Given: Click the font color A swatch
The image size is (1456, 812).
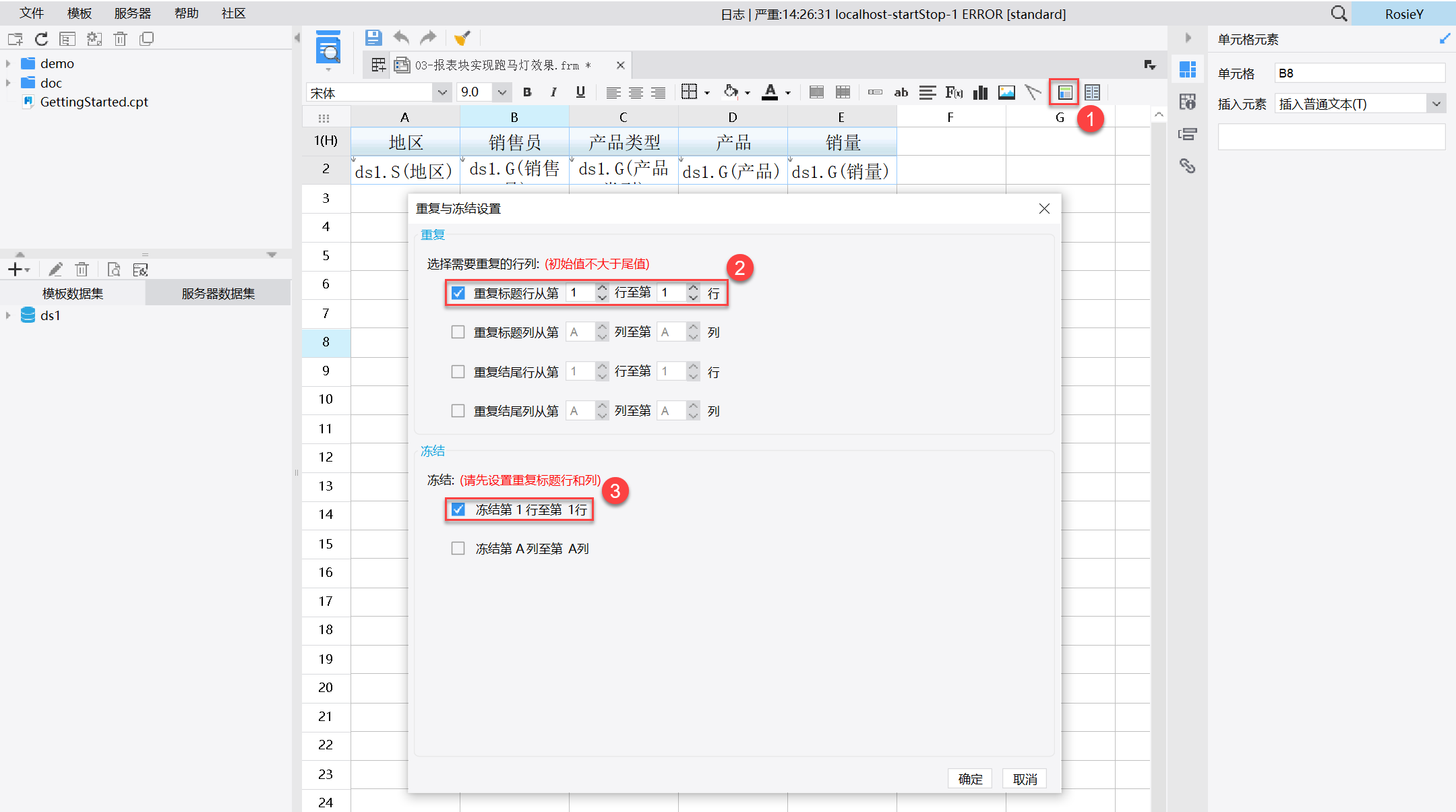Looking at the screenshot, I should (770, 92).
